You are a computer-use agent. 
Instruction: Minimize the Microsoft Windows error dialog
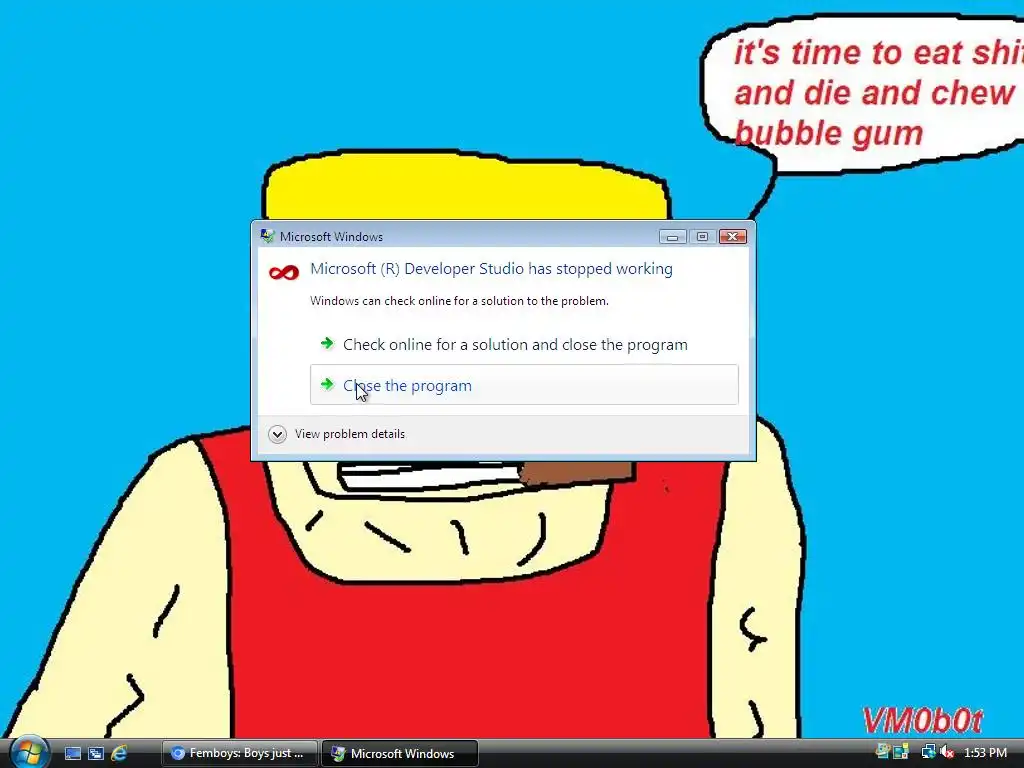coord(672,236)
